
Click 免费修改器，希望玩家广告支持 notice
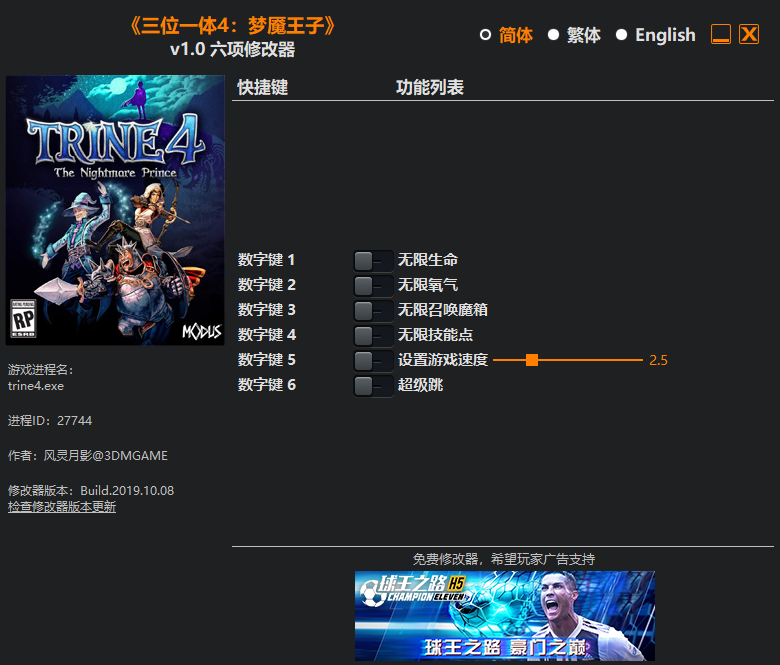click(x=503, y=559)
